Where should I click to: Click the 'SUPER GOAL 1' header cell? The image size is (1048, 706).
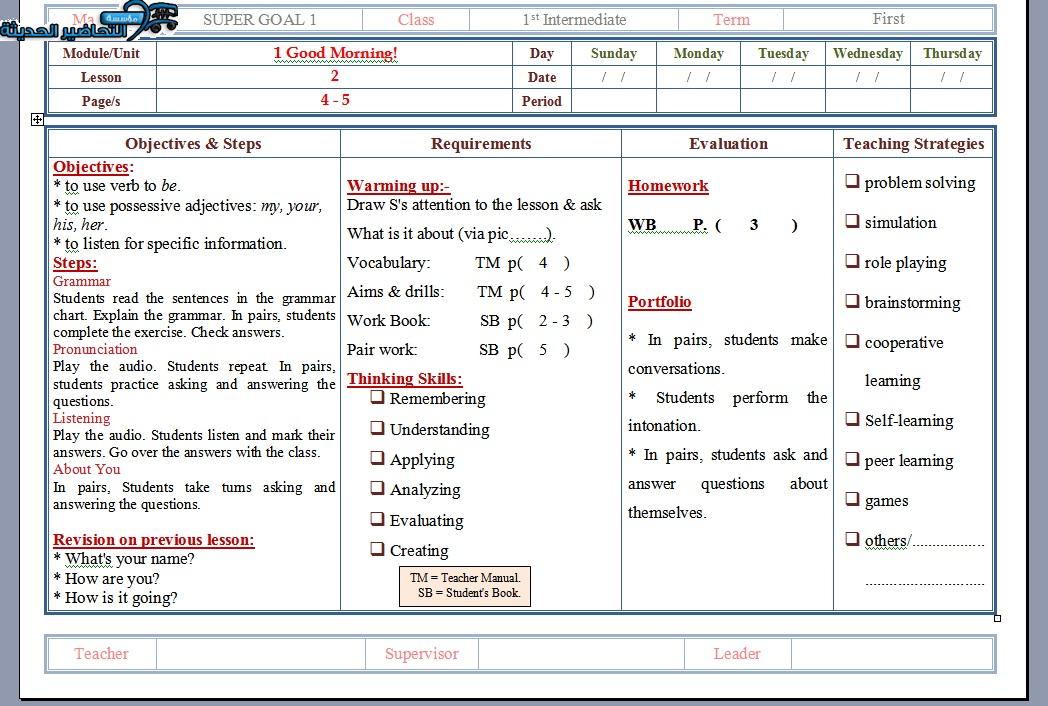[x=259, y=19]
